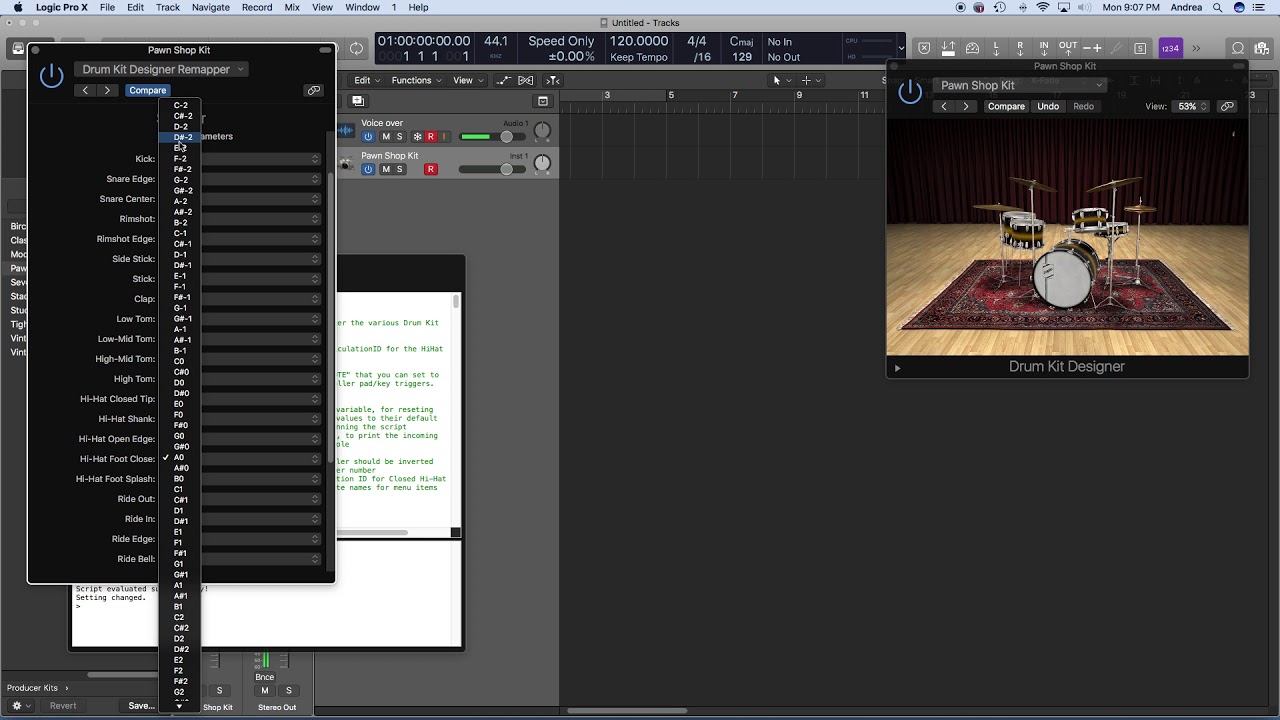The height and width of the screenshot is (720, 1280).
Task: Click the Autopunch OUT icon
Action: 1068,48
